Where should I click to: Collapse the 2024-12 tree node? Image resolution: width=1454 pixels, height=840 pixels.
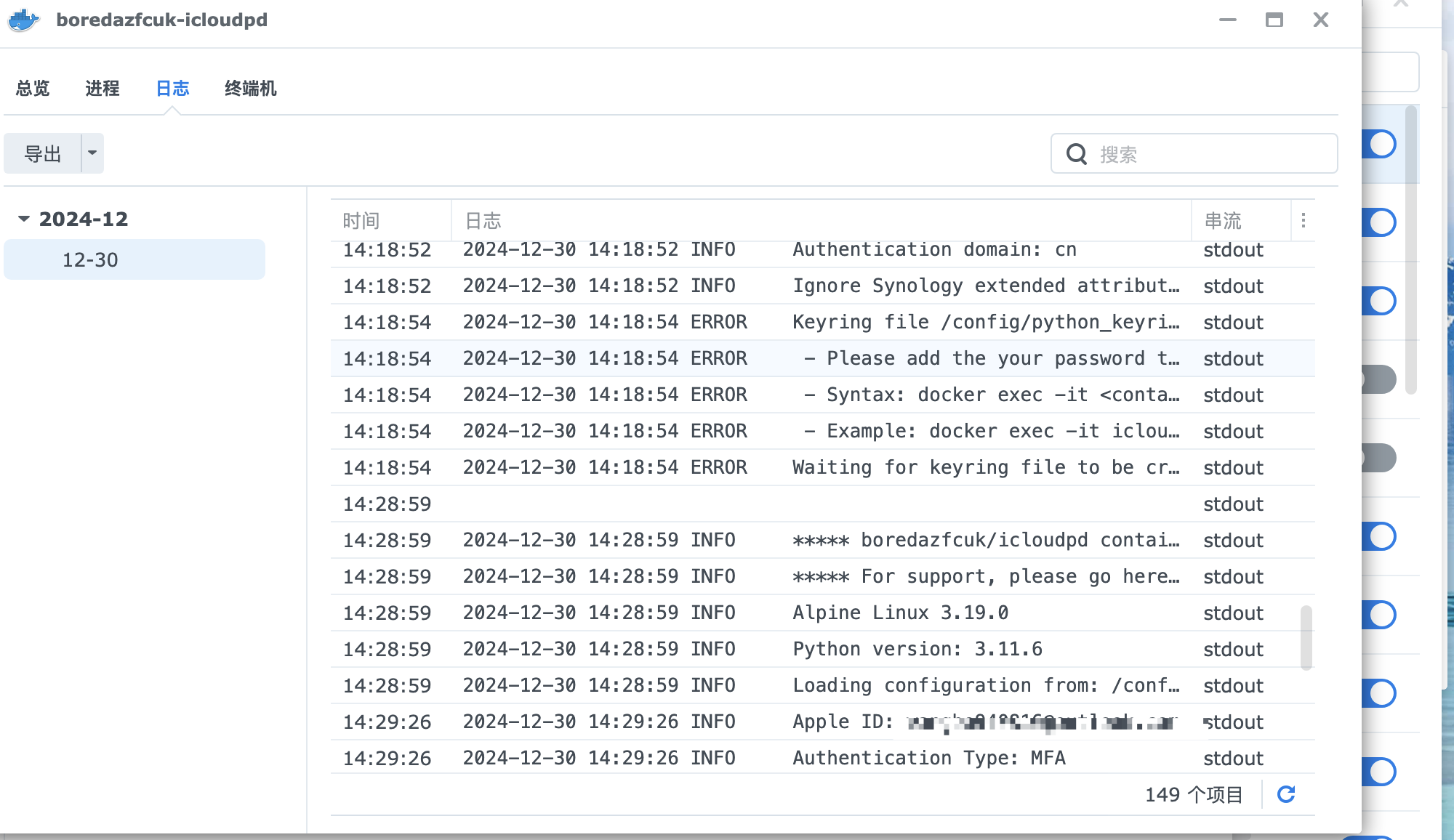(24, 219)
